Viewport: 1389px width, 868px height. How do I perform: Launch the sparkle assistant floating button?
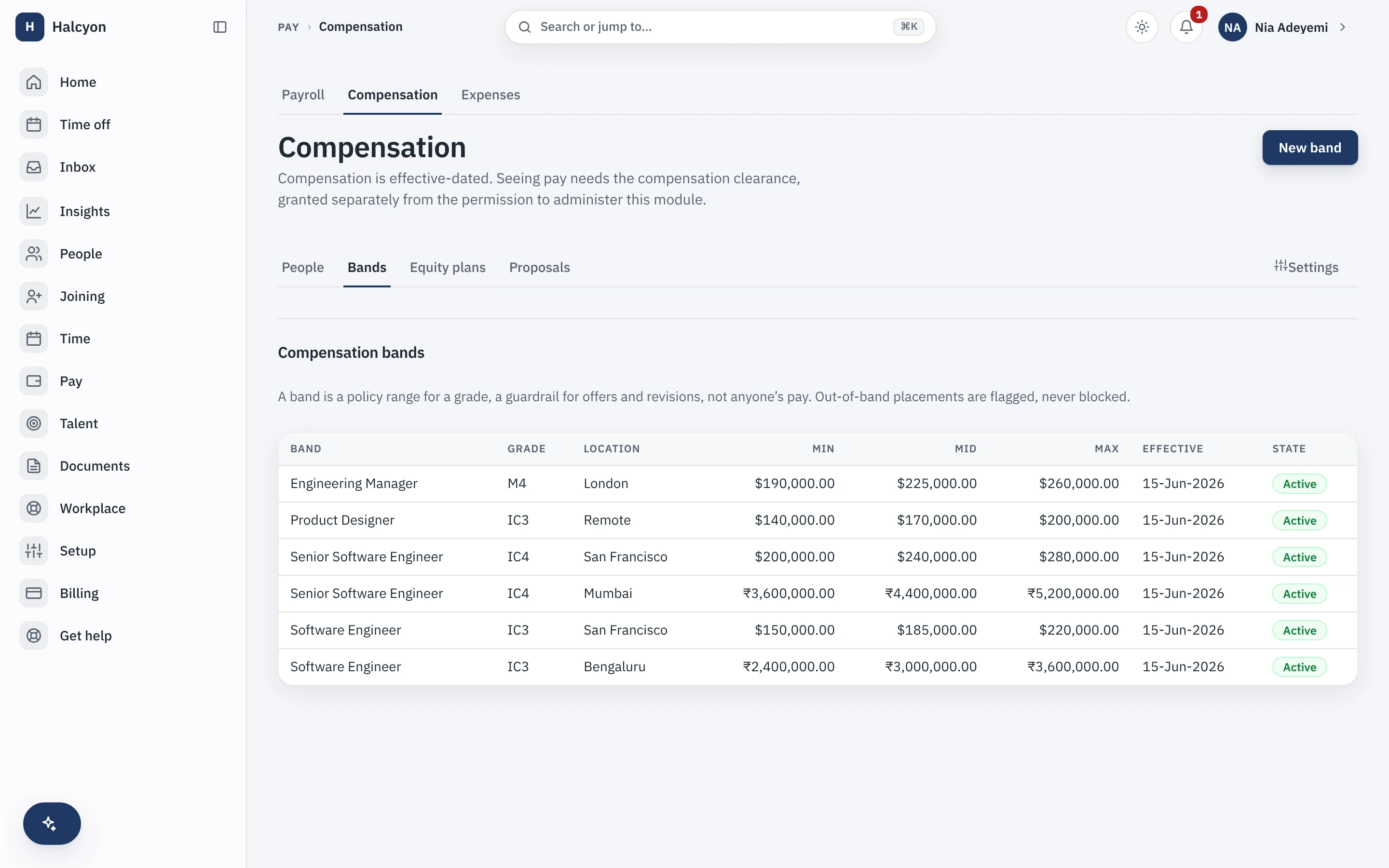[52, 823]
